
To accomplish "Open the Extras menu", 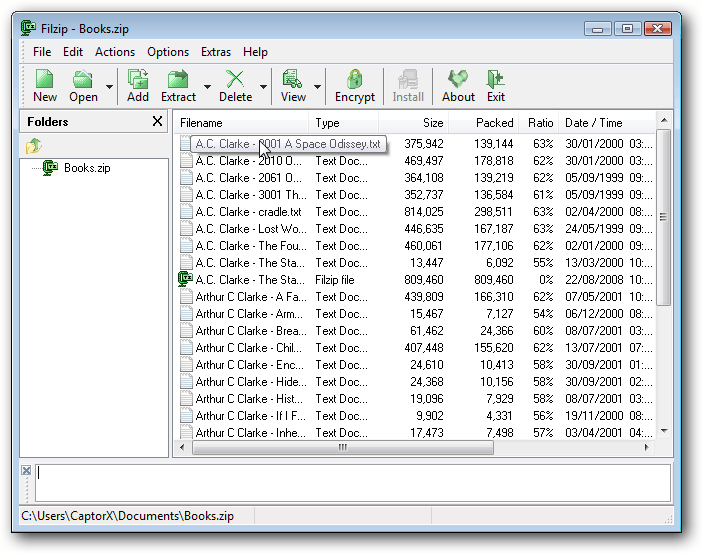I will (x=216, y=52).
